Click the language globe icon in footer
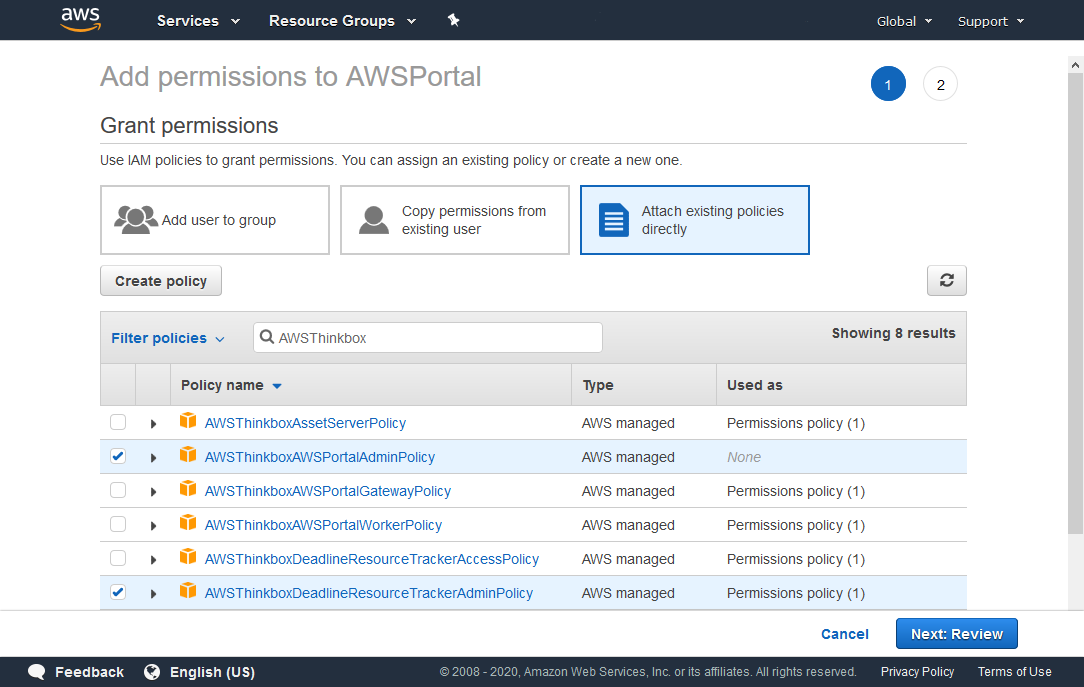 (x=152, y=672)
